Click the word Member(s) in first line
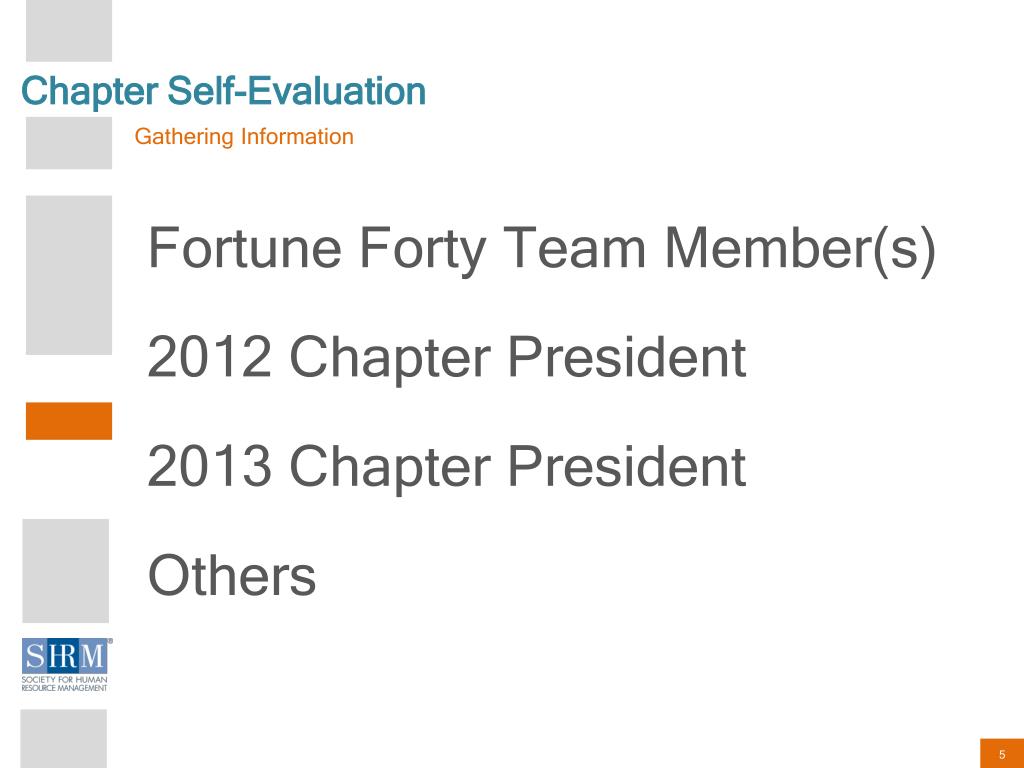Viewport: 1024px width, 768px height. coord(800,249)
